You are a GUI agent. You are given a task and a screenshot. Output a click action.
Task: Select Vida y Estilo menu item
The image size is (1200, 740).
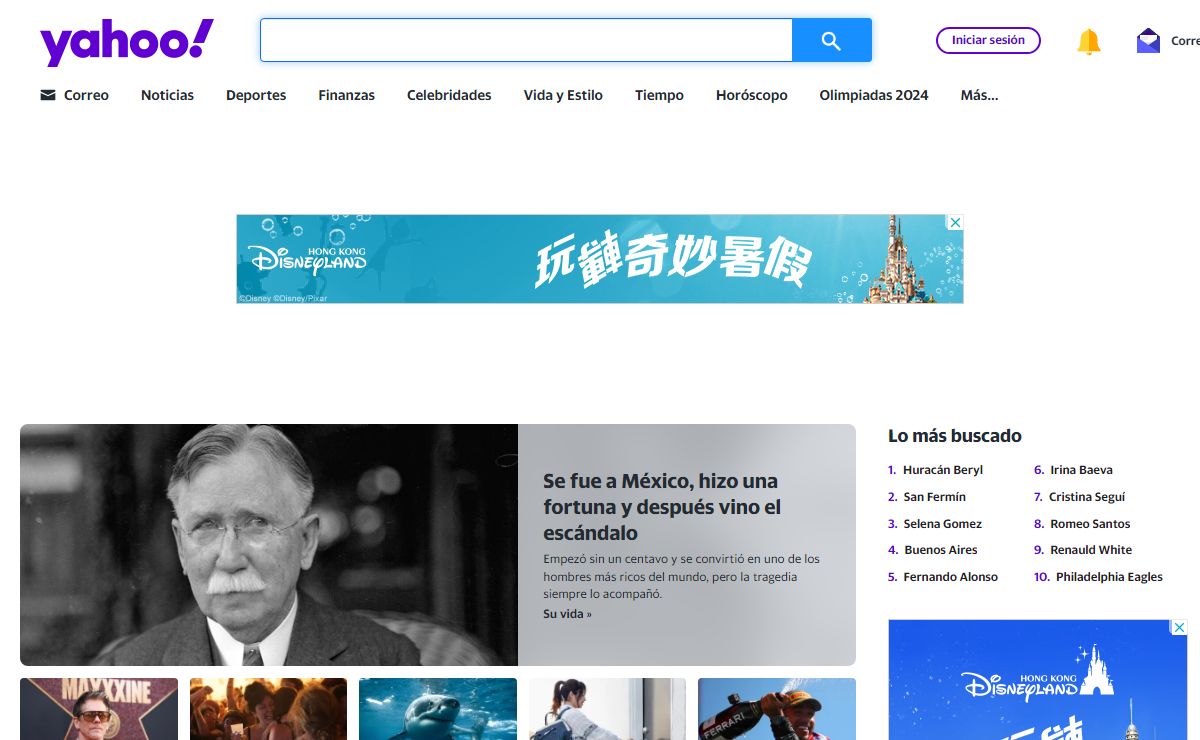pyautogui.click(x=563, y=95)
